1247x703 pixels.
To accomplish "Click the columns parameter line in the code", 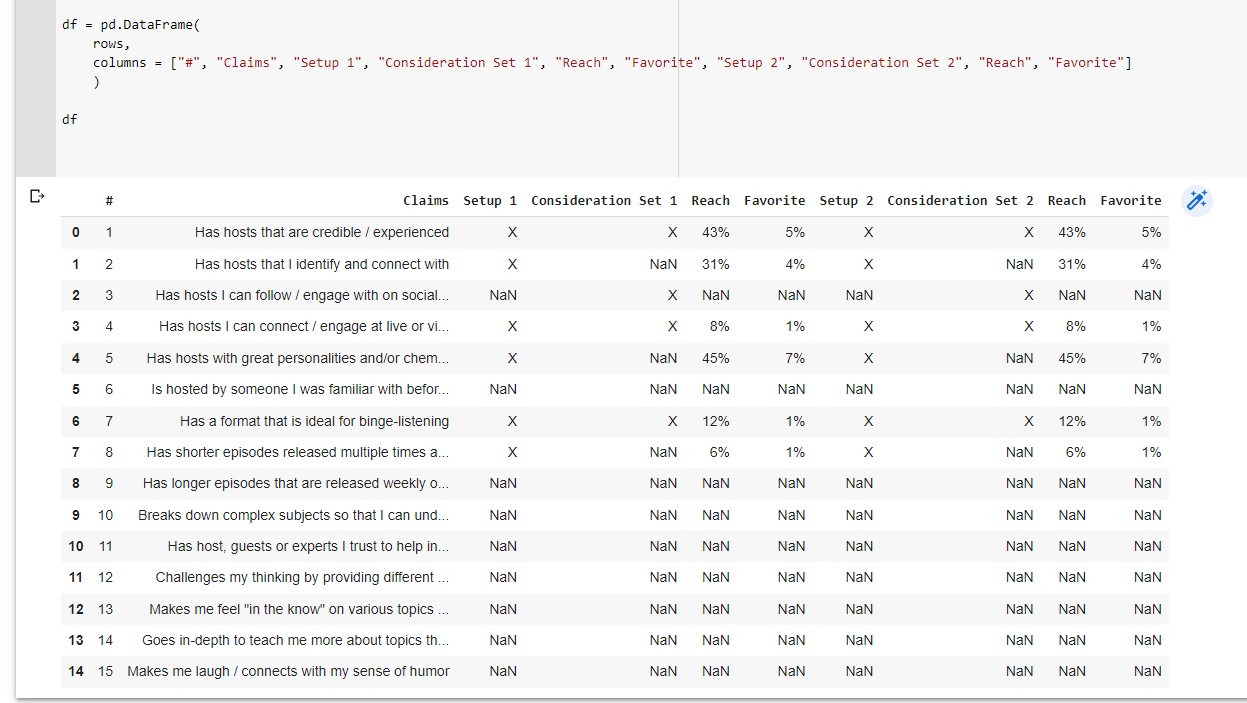I will click(x=120, y=62).
